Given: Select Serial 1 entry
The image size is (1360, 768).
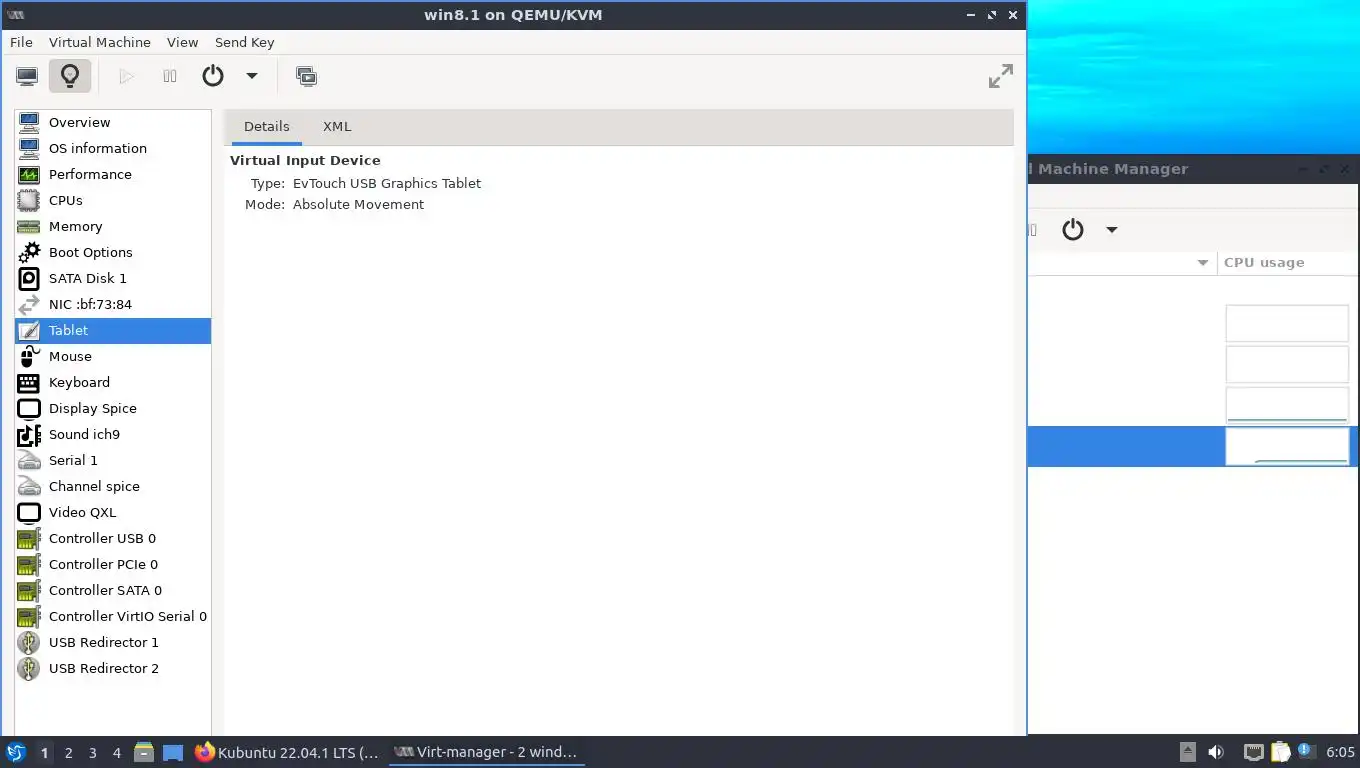Looking at the screenshot, I should (x=113, y=460).
